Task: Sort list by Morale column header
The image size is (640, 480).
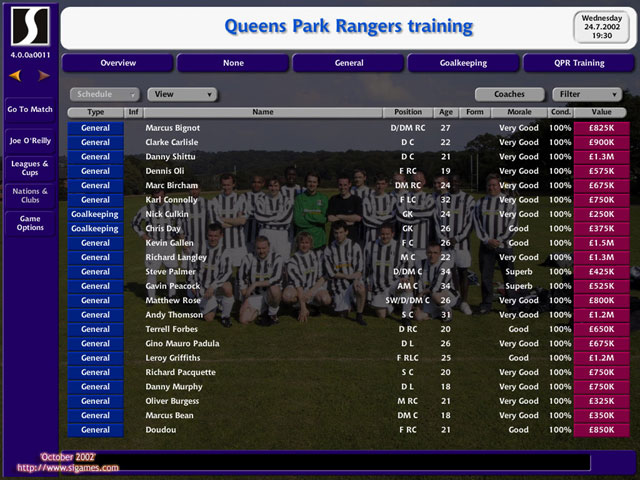Action: pos(519,112)
